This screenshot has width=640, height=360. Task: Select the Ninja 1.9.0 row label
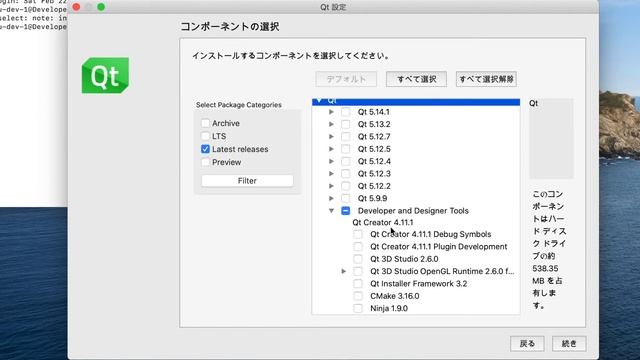[x=389, y=308]
